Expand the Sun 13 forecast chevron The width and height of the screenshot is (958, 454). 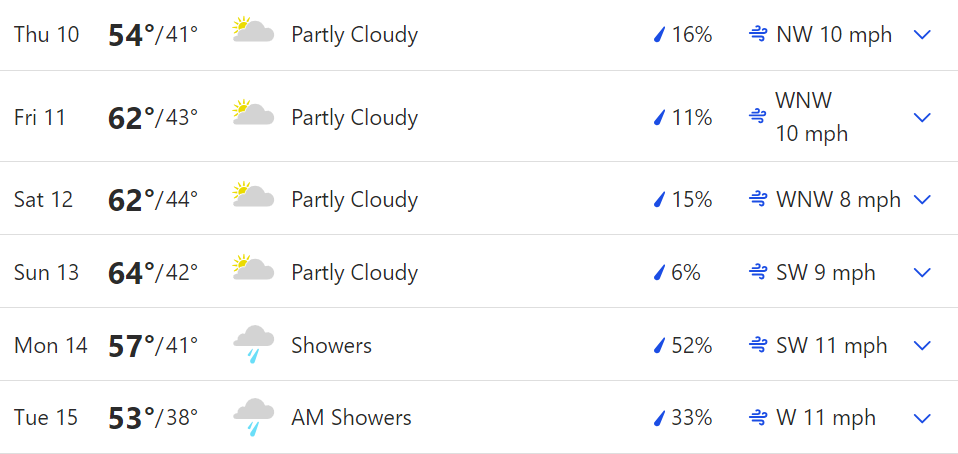click(921, 272)
